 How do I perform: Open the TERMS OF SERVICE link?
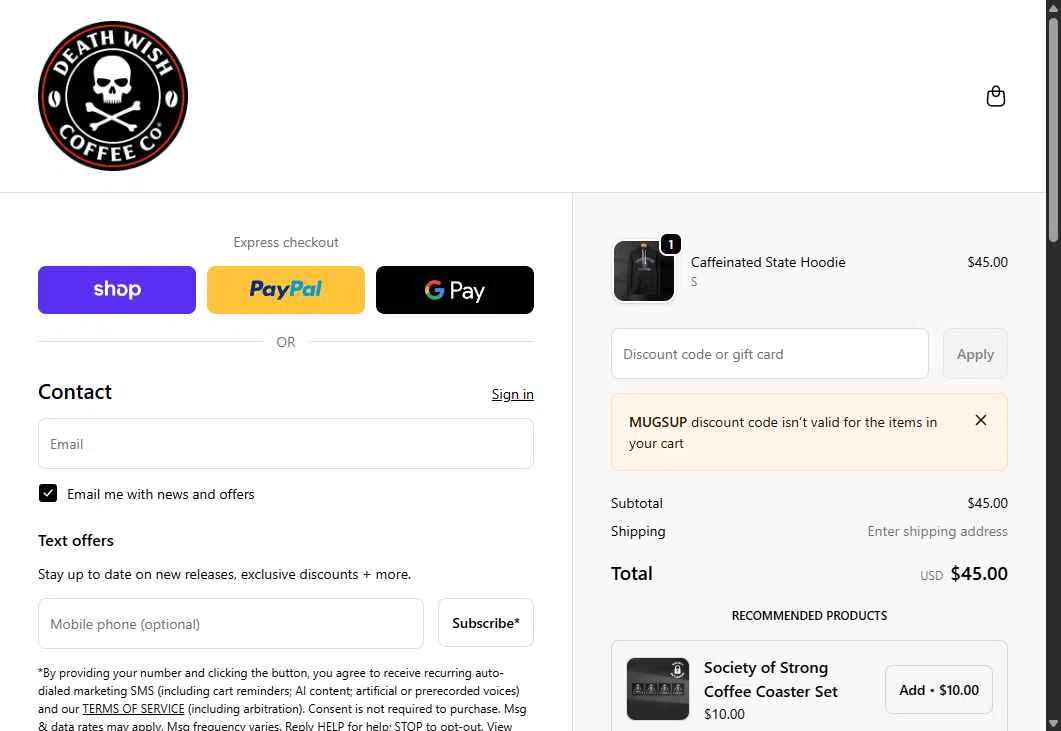click(x=133, y=709)
